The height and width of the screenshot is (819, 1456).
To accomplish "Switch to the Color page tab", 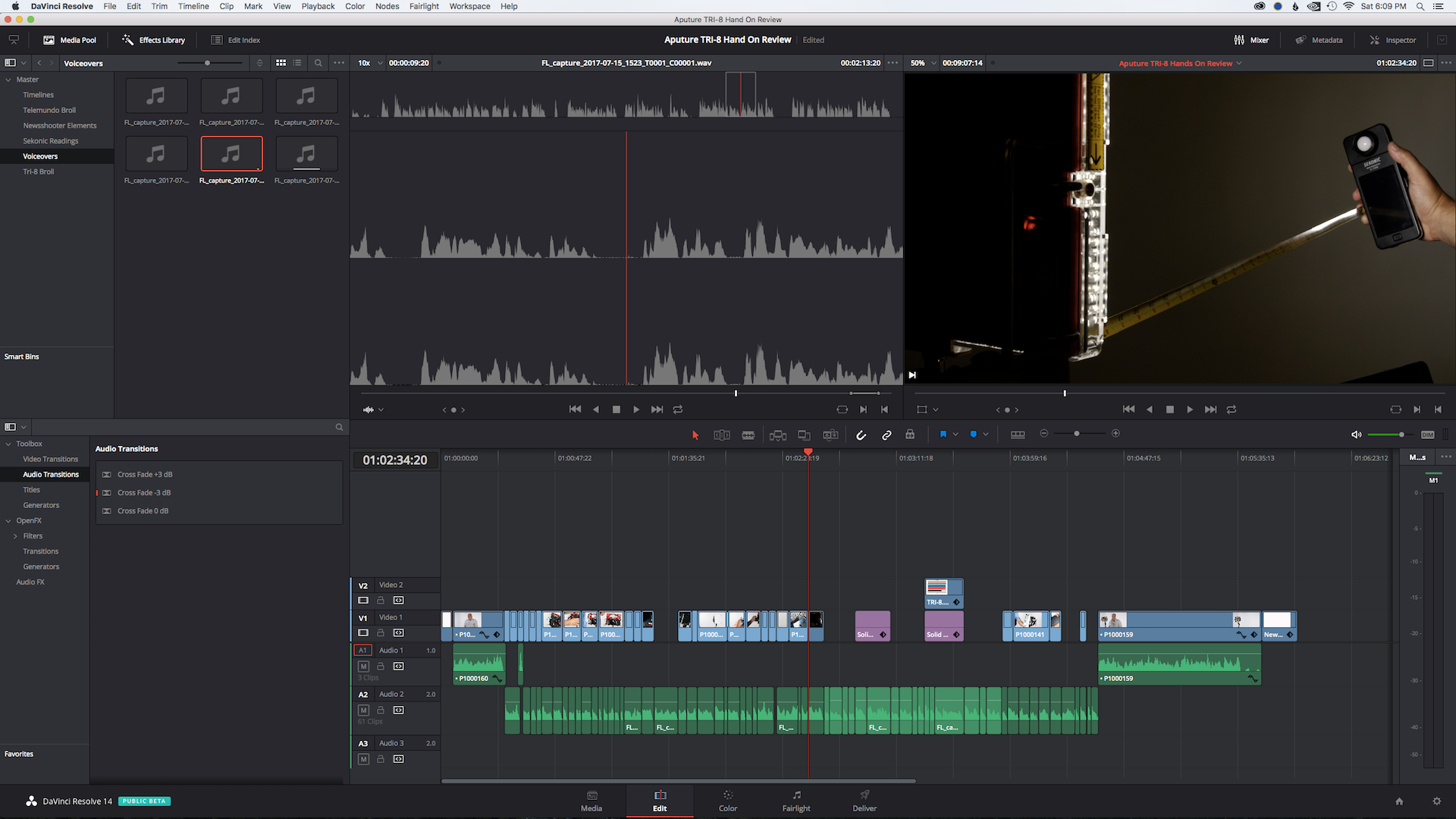I will click(x=727, y=801).
